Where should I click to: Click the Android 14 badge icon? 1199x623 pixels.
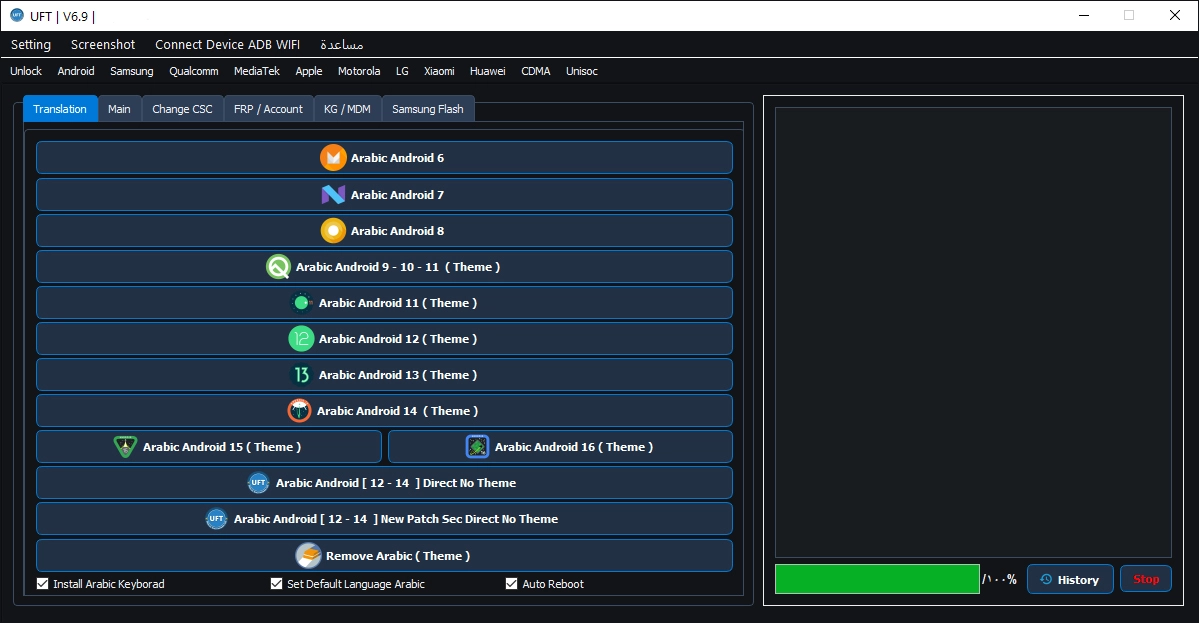(299, 411)
